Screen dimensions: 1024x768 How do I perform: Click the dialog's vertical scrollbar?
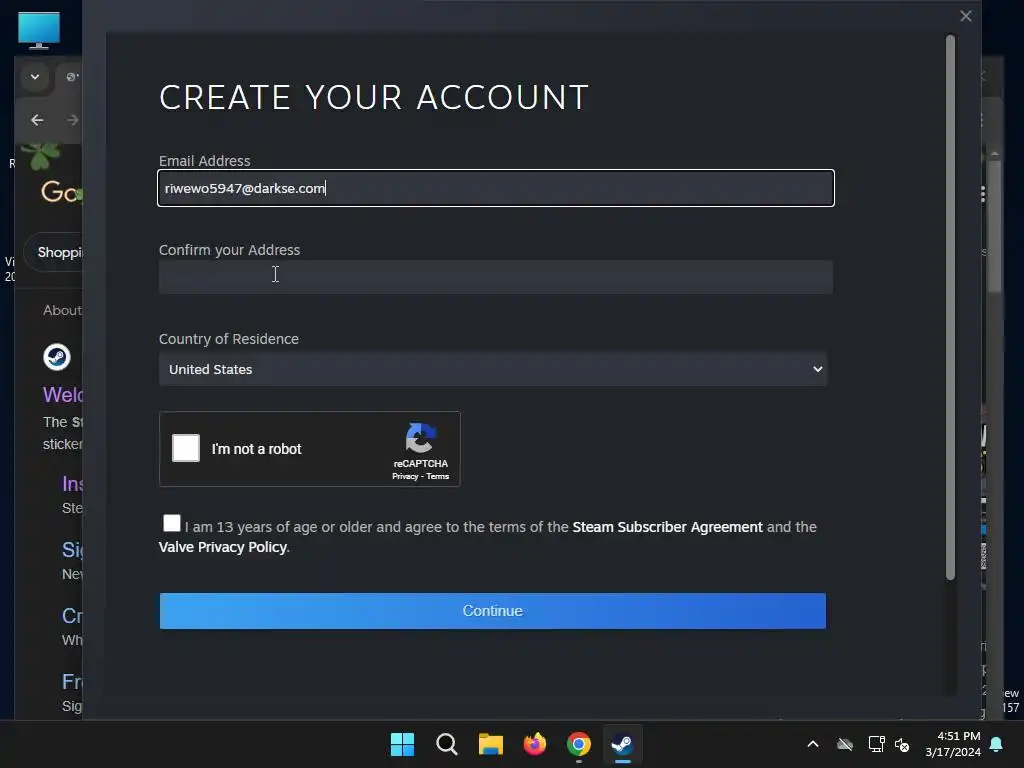[x=950, y=307]
